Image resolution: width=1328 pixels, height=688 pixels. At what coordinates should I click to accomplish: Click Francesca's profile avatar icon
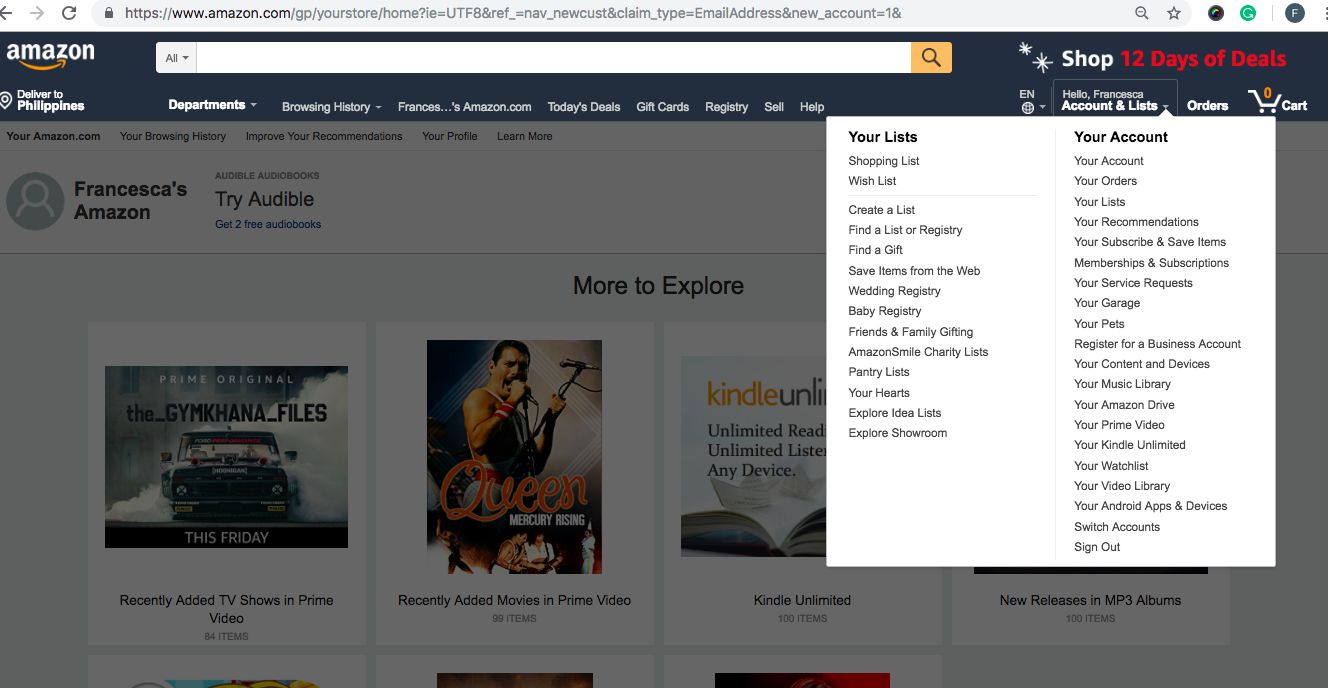click(35, 201)
